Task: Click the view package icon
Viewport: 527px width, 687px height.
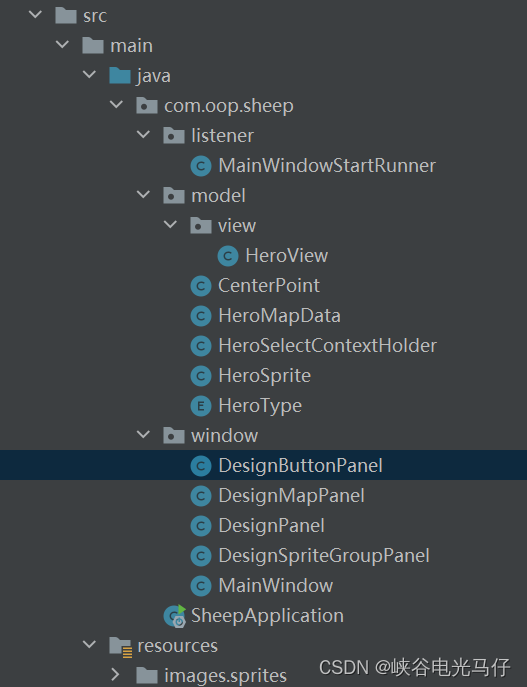Action: tap(201, 226)
